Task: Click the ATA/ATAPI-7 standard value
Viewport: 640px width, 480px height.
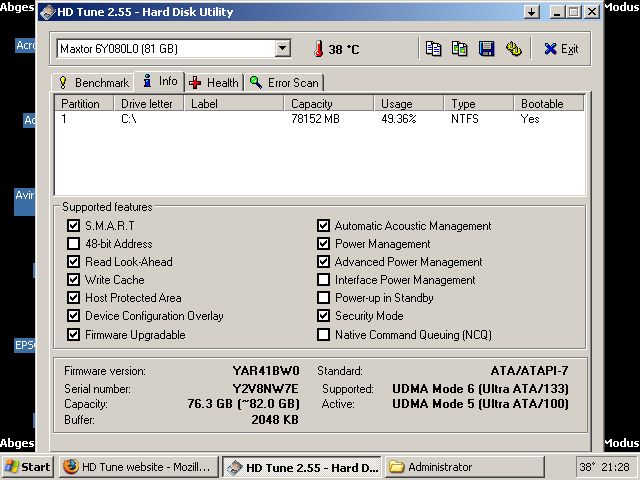Action: coord(529,371)
